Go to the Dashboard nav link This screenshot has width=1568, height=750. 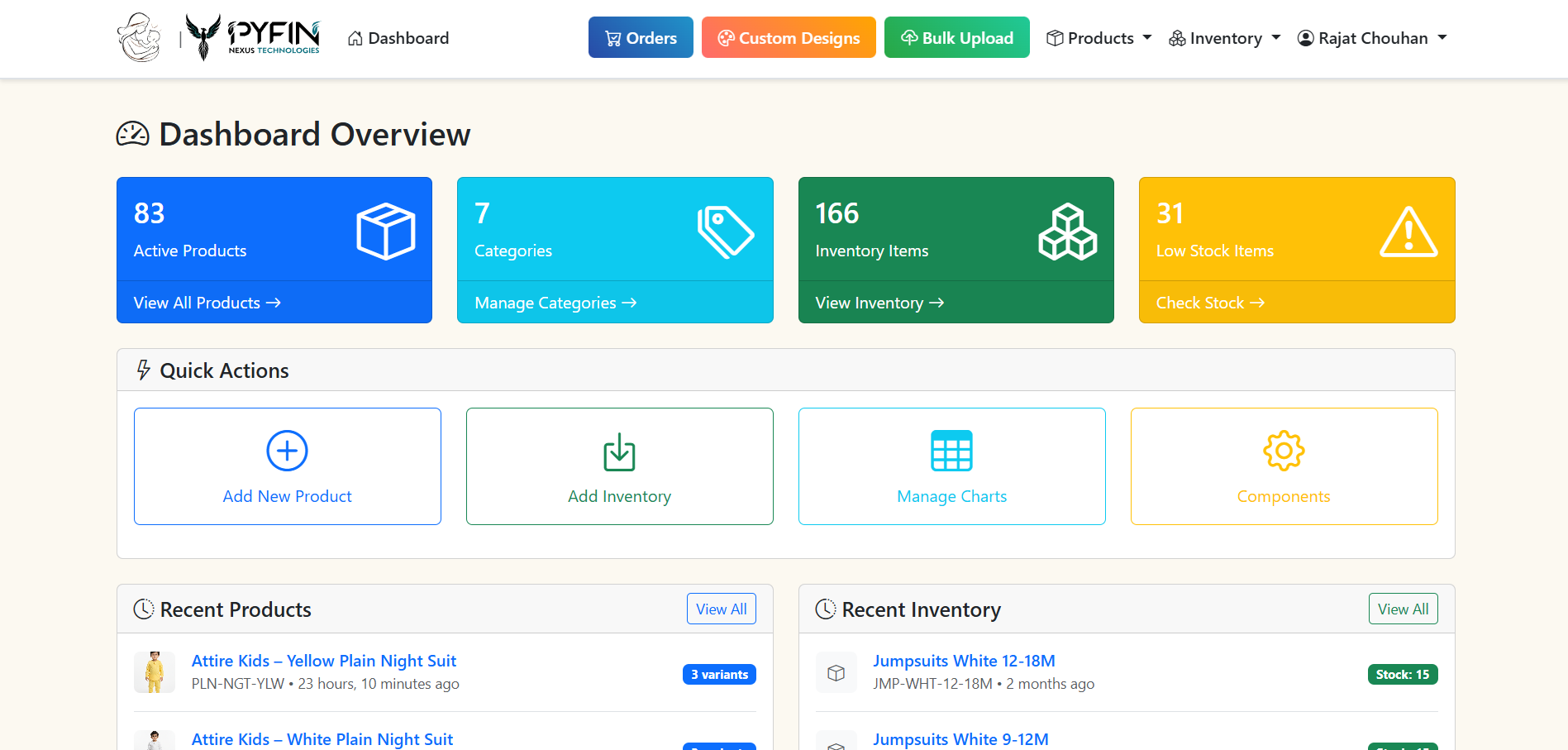click(x=398, y=38)
